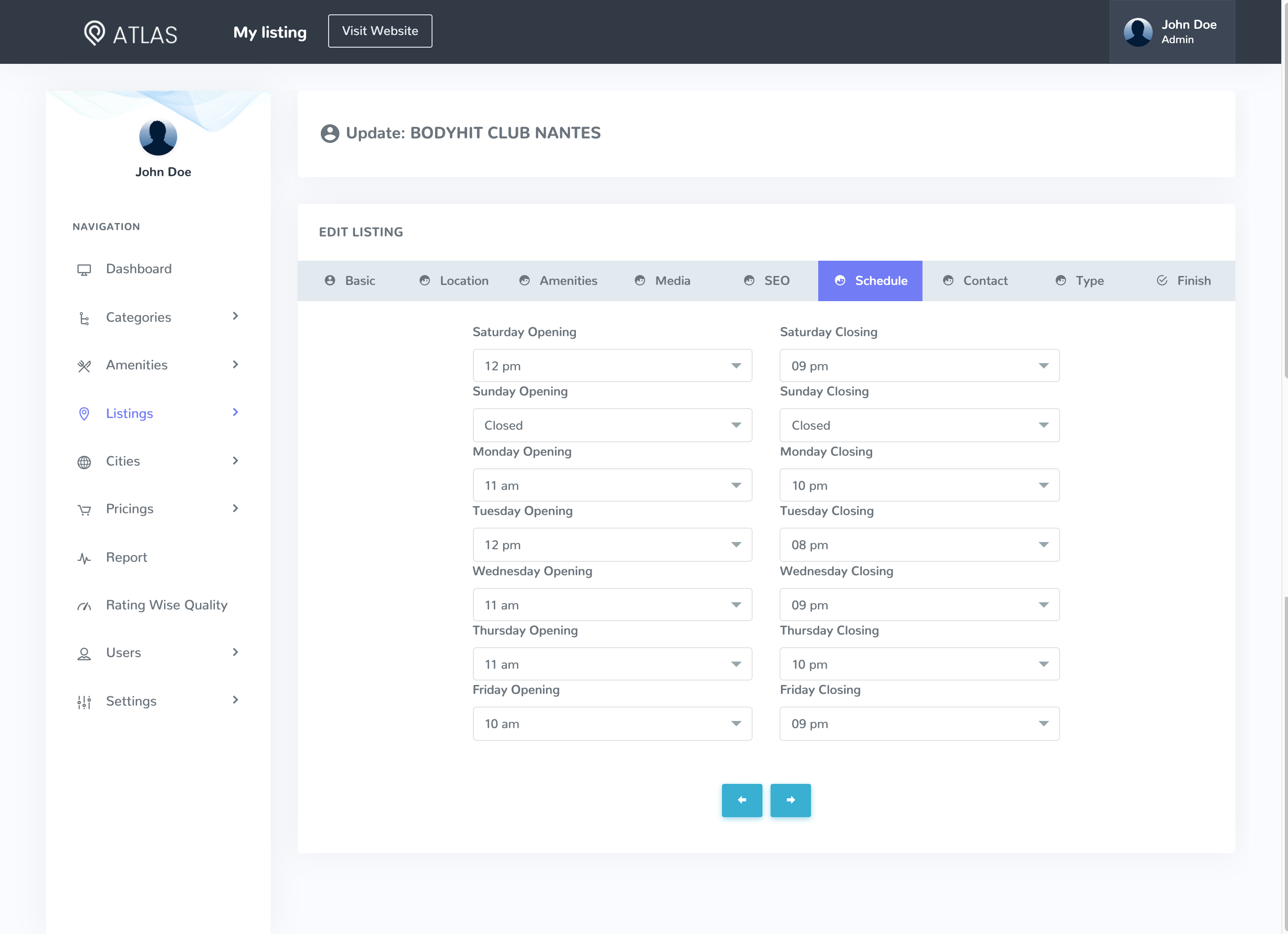Click the Cities navigation icon

(x=84, y=461)
